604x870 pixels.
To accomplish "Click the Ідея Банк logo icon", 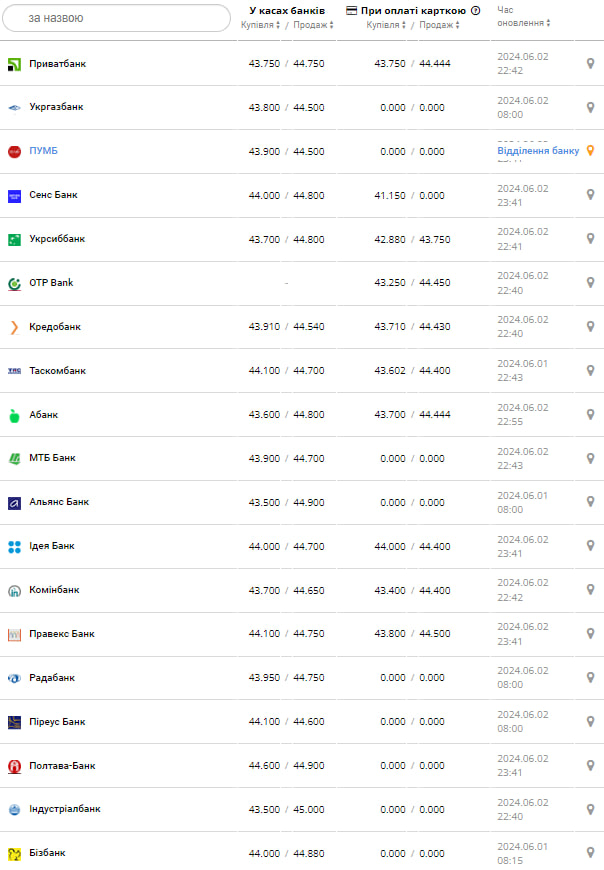I will click(x=14, y=547).
